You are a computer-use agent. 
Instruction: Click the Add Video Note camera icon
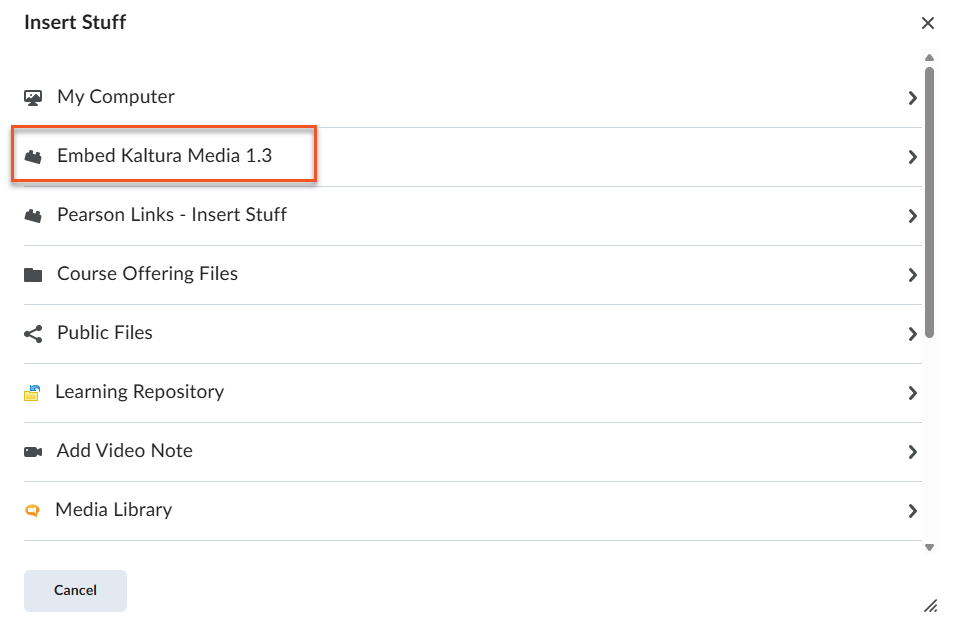33,452
